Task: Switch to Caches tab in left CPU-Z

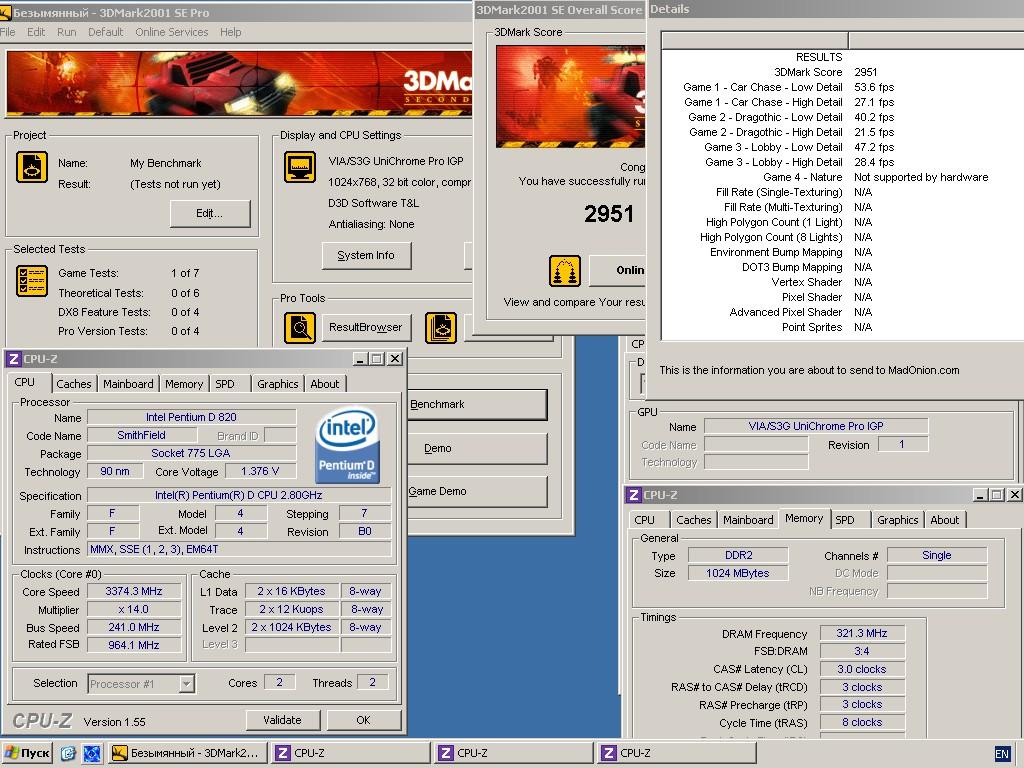Action: tap(74, 384)
